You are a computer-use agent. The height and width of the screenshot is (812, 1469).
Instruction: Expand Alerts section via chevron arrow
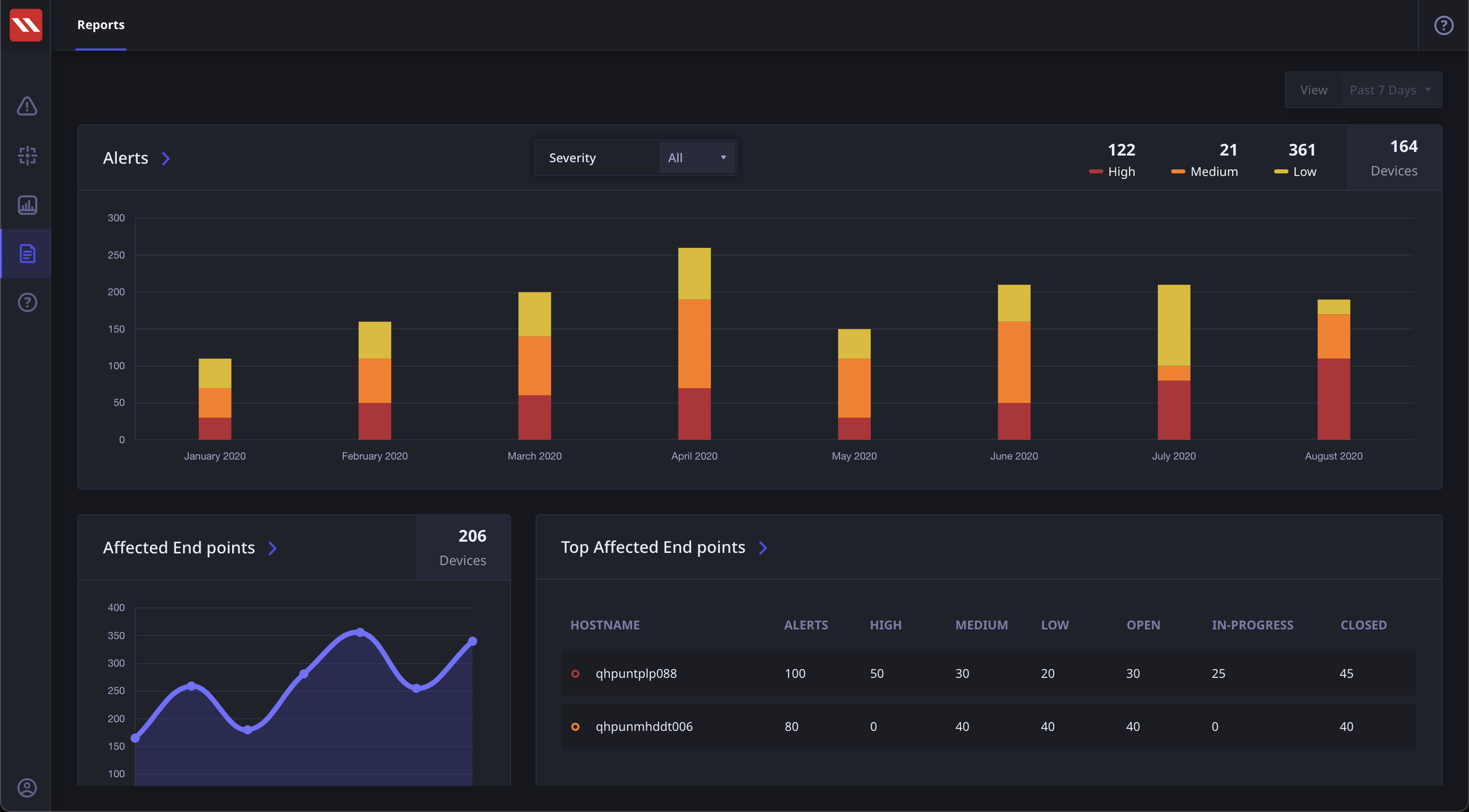[166, 159]
